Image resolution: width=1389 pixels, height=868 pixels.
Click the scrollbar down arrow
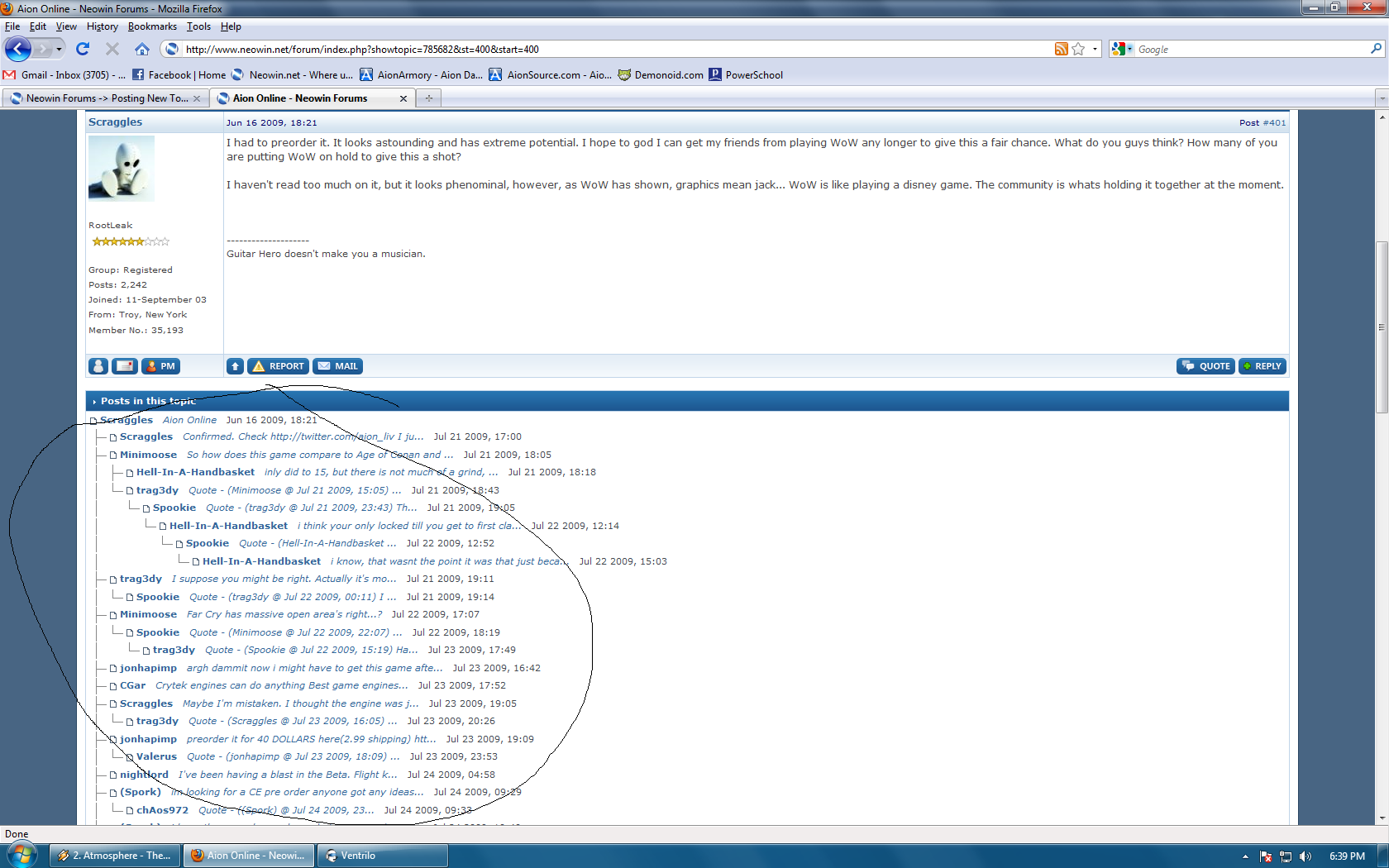click(x=1382, y=818)
